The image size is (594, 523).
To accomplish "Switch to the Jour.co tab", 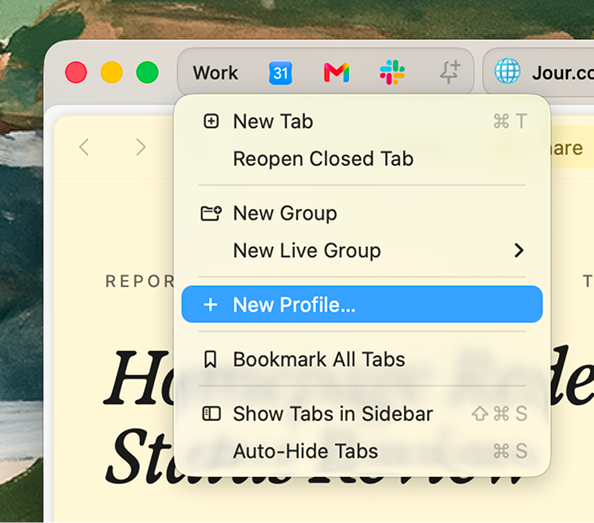I will pyautogui.click(x=539, y=72).
